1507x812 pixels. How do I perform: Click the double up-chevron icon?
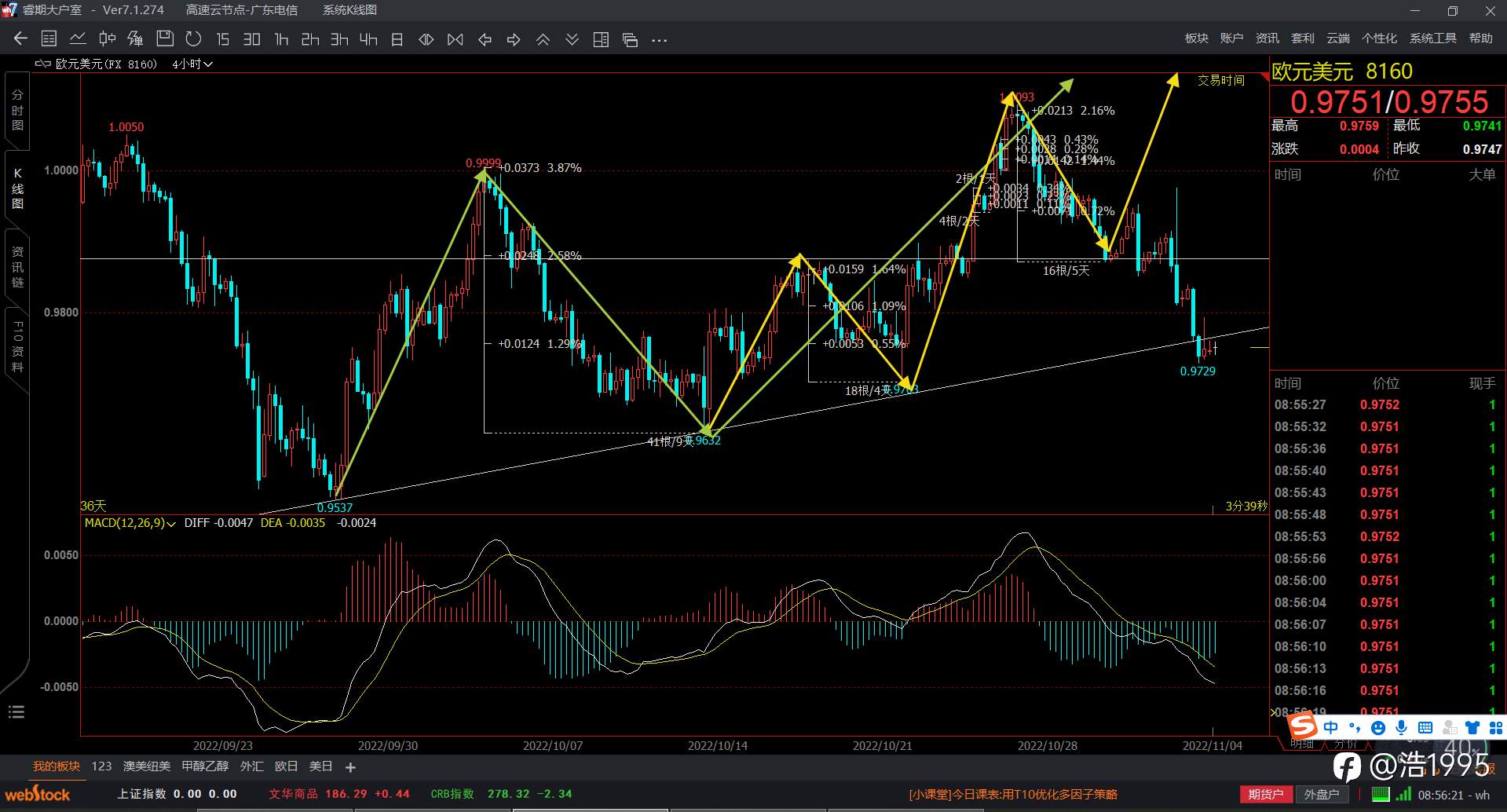click(543, 39)
